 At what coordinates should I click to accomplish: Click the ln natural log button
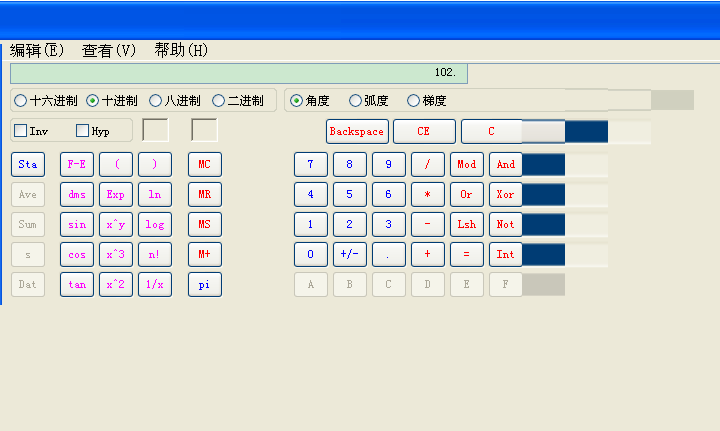[155, 195]
